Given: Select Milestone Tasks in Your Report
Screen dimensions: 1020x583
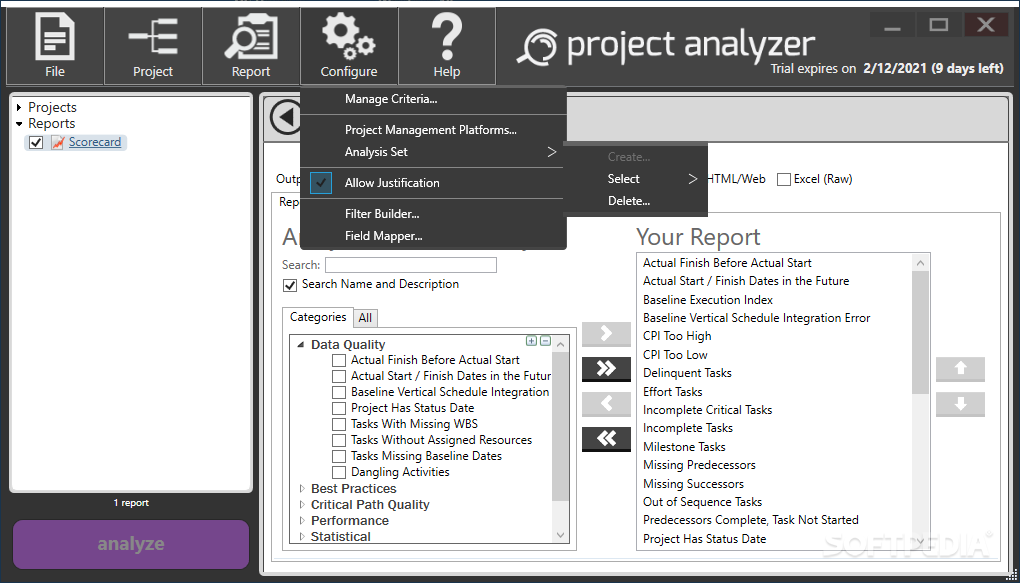Looking at the screenshot, I should 684,446.
